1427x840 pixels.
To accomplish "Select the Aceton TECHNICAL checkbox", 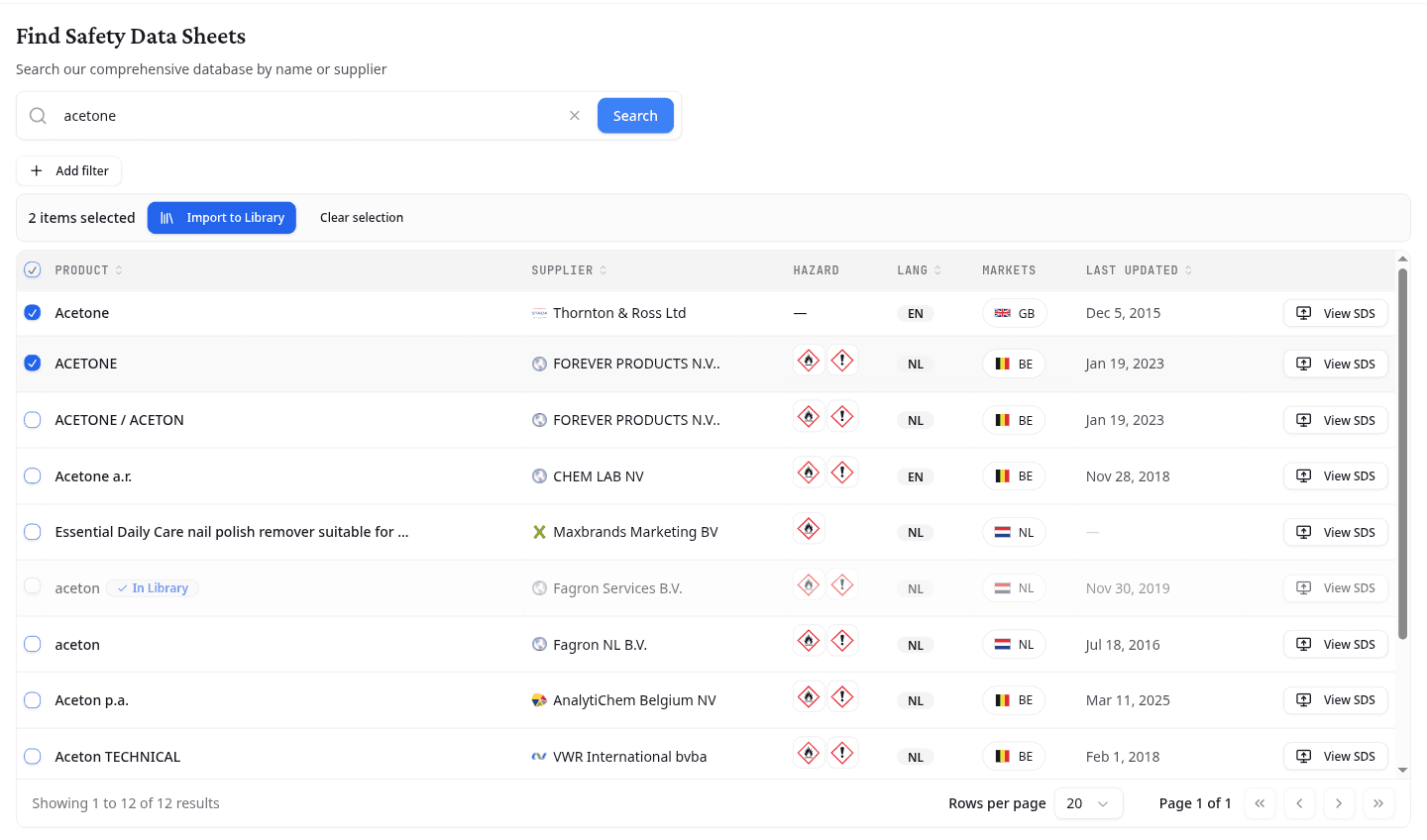I will [x=33, y=757].
